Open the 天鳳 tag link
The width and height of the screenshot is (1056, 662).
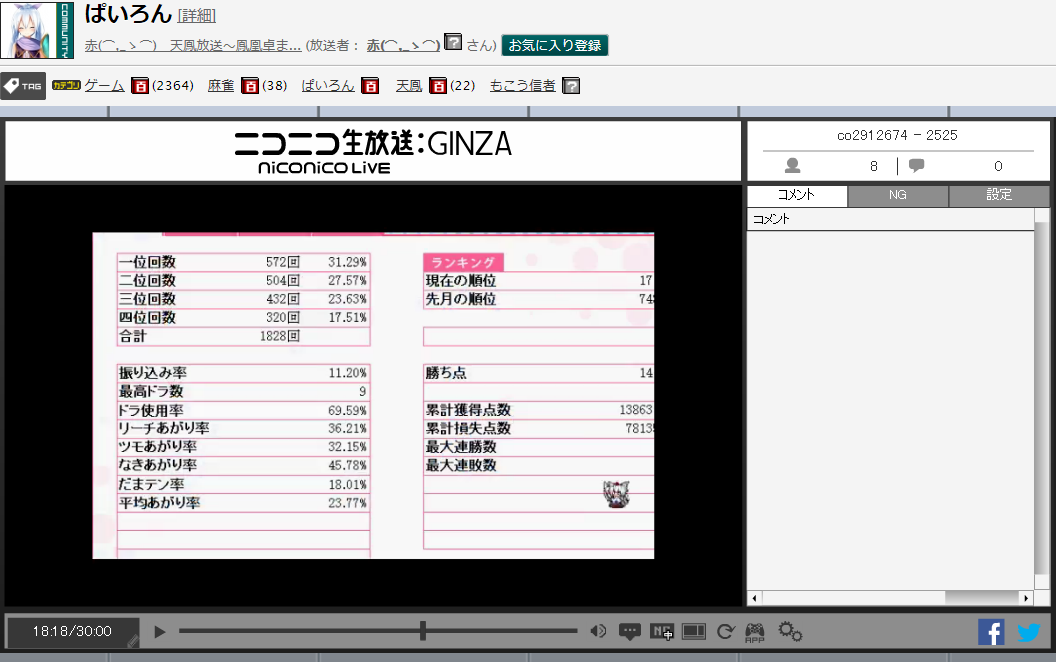pos(409,86)
